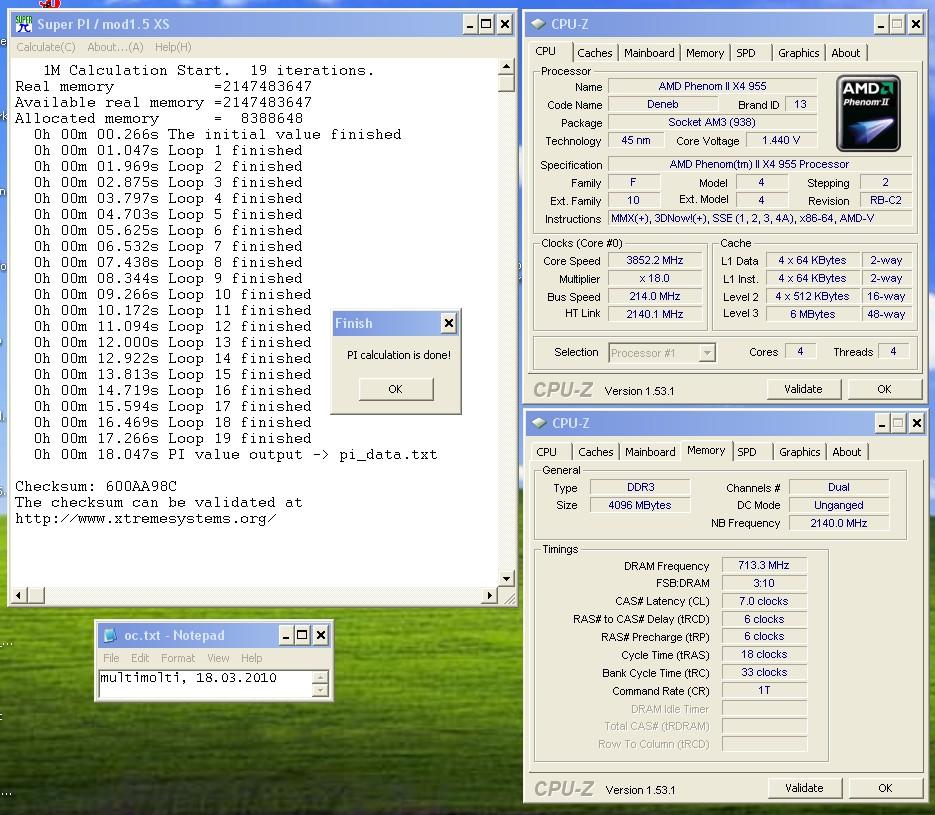
Task: Click the checksum text 600AA98C
Action: 141,486
